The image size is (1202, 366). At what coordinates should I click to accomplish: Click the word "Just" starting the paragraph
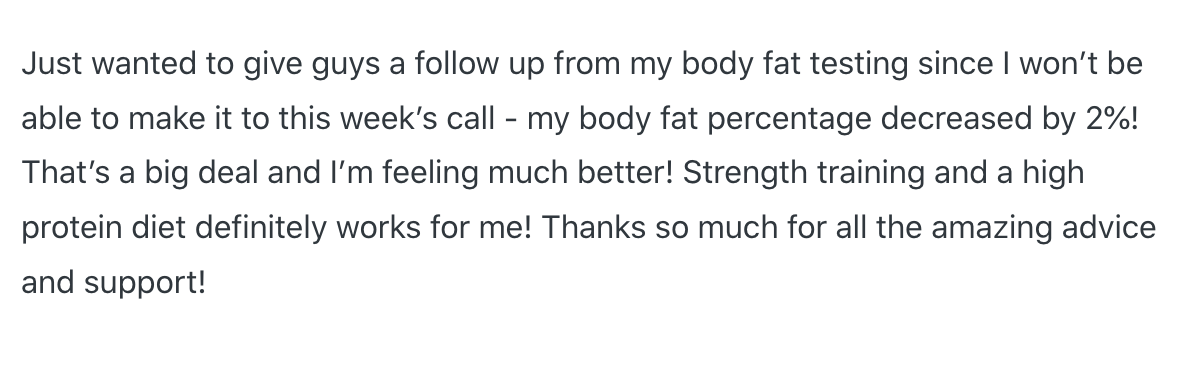pos(43,65)
